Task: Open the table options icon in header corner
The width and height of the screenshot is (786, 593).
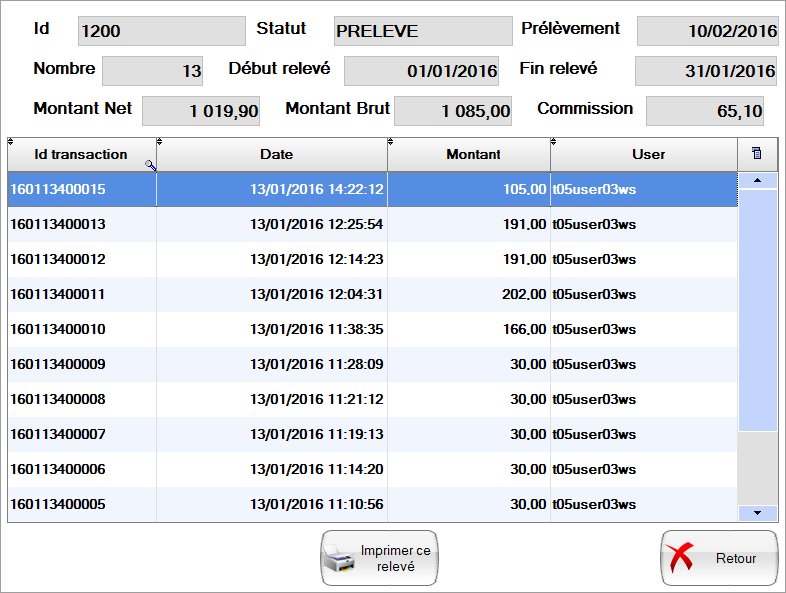Action: [x=756, y=154]
